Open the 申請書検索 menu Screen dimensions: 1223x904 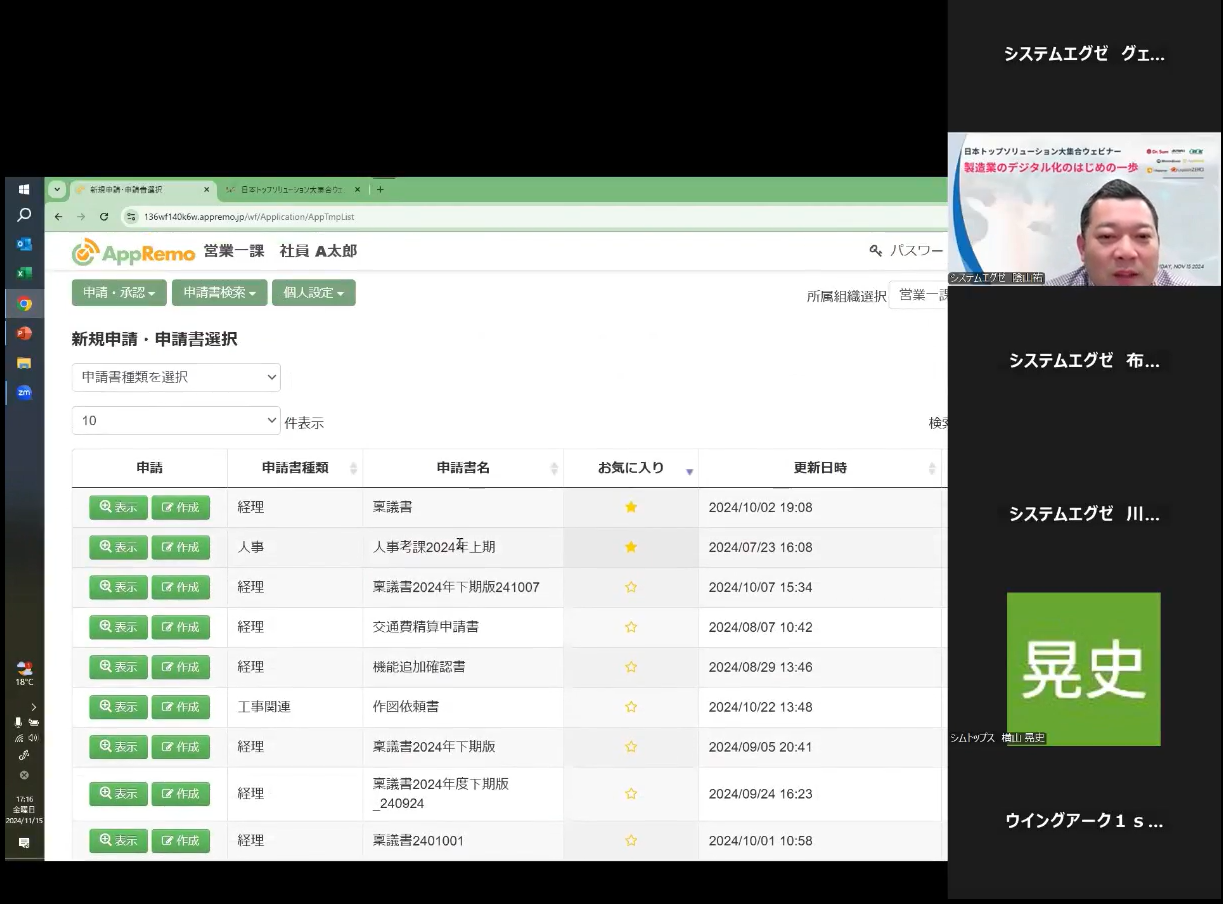tap(219, 293)
